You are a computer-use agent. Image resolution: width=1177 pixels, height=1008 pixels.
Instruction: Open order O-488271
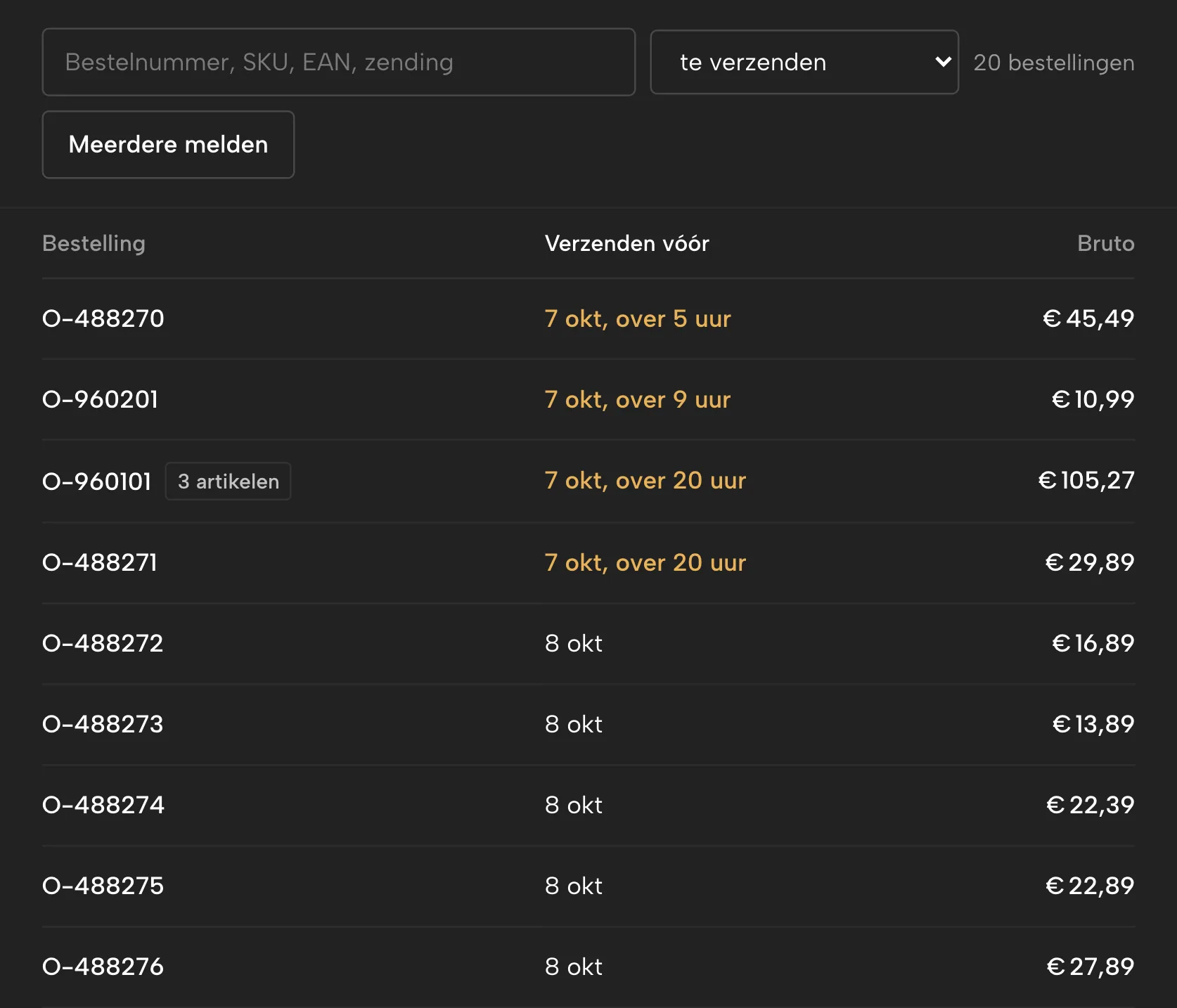(100, 562)
